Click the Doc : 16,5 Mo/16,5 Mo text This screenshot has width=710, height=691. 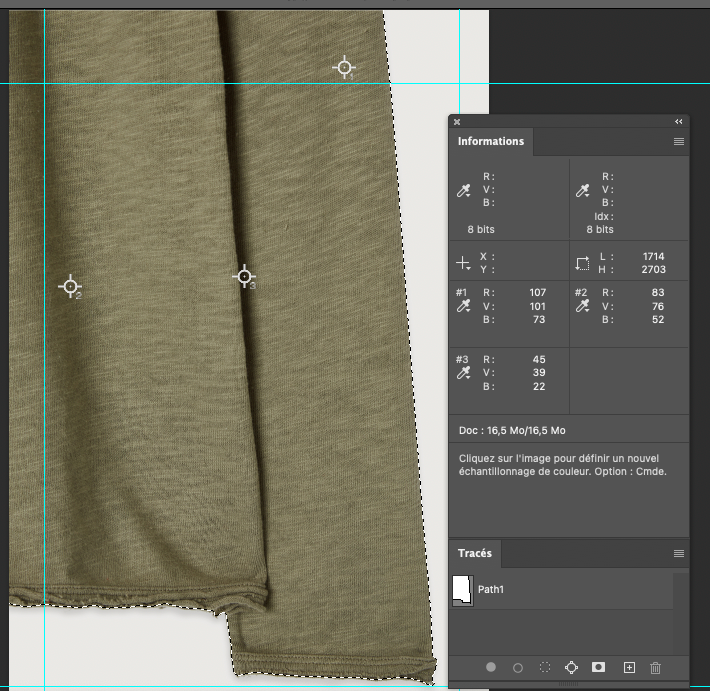pos(512,431)
